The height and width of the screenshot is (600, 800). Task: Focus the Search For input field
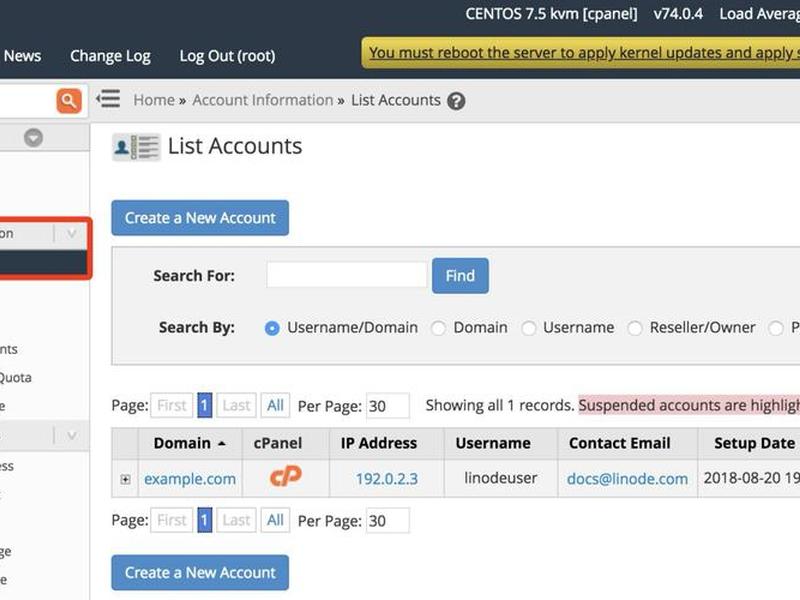[347, 275]
